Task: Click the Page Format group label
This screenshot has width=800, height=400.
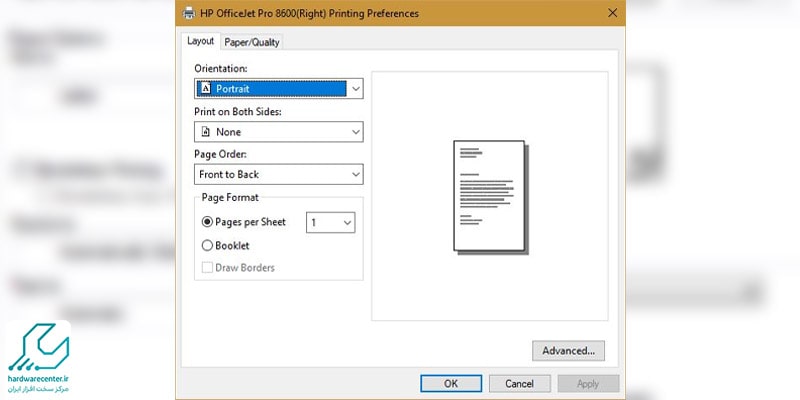Action: (x=230, y=197)
